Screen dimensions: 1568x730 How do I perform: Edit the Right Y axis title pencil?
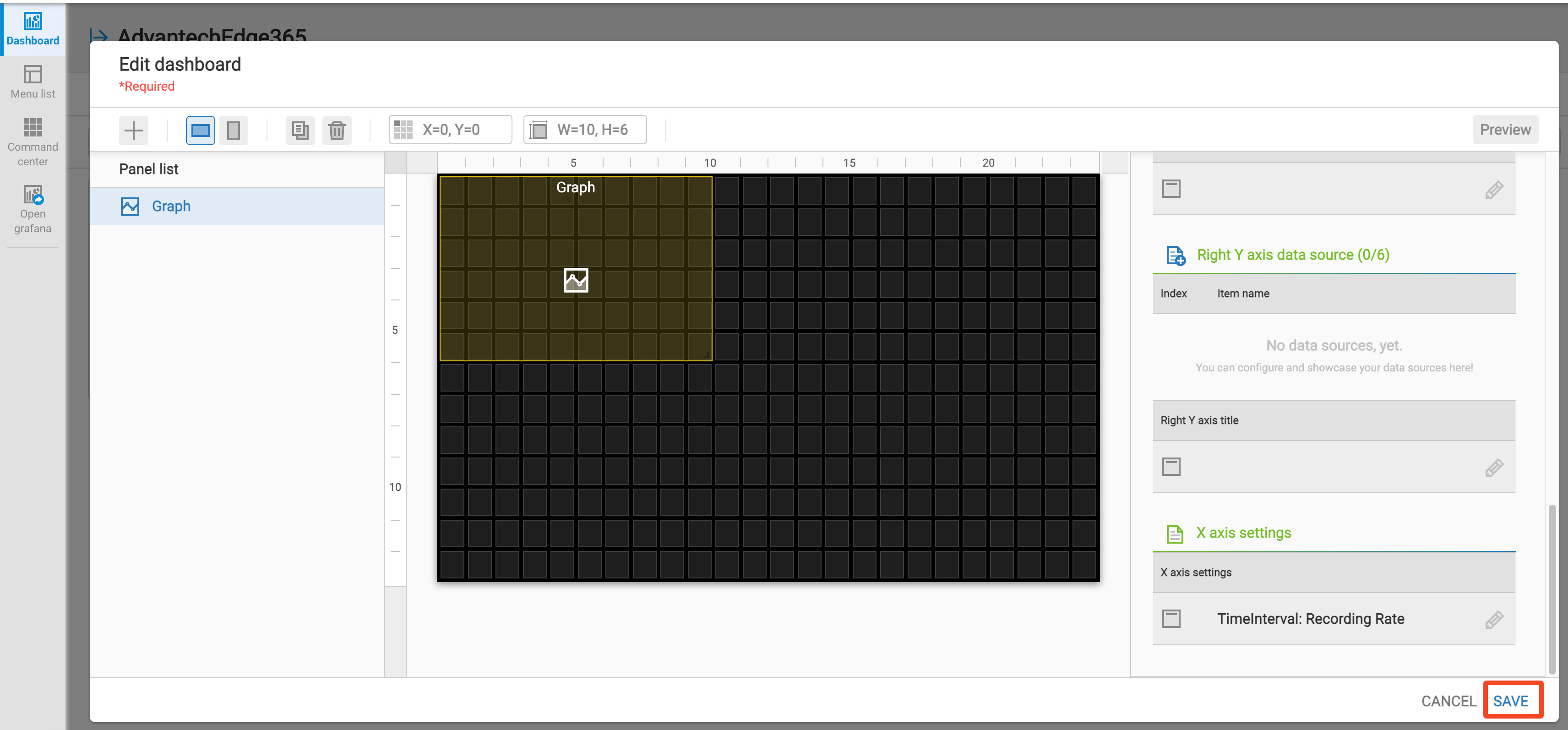(1494, 468)
